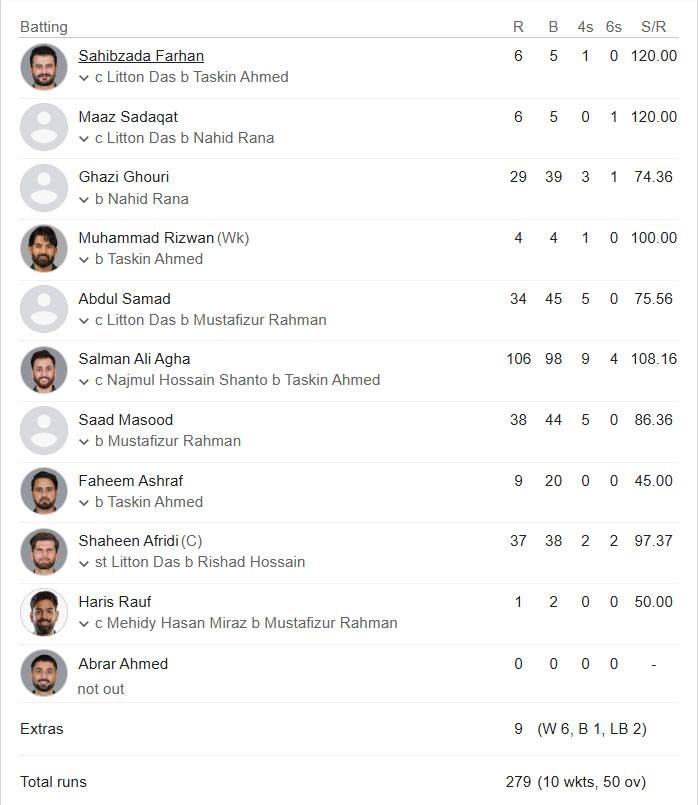Click the Abdul Samad player name
The width and height of the screenshot is (698, 805).
click(x=125, y=299)
